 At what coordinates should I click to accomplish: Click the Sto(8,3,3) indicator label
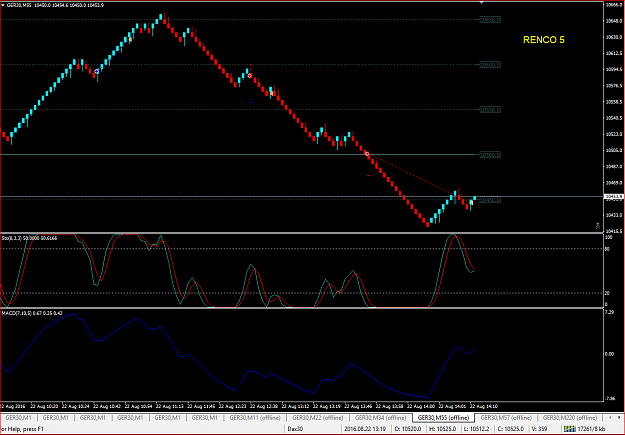29,238
